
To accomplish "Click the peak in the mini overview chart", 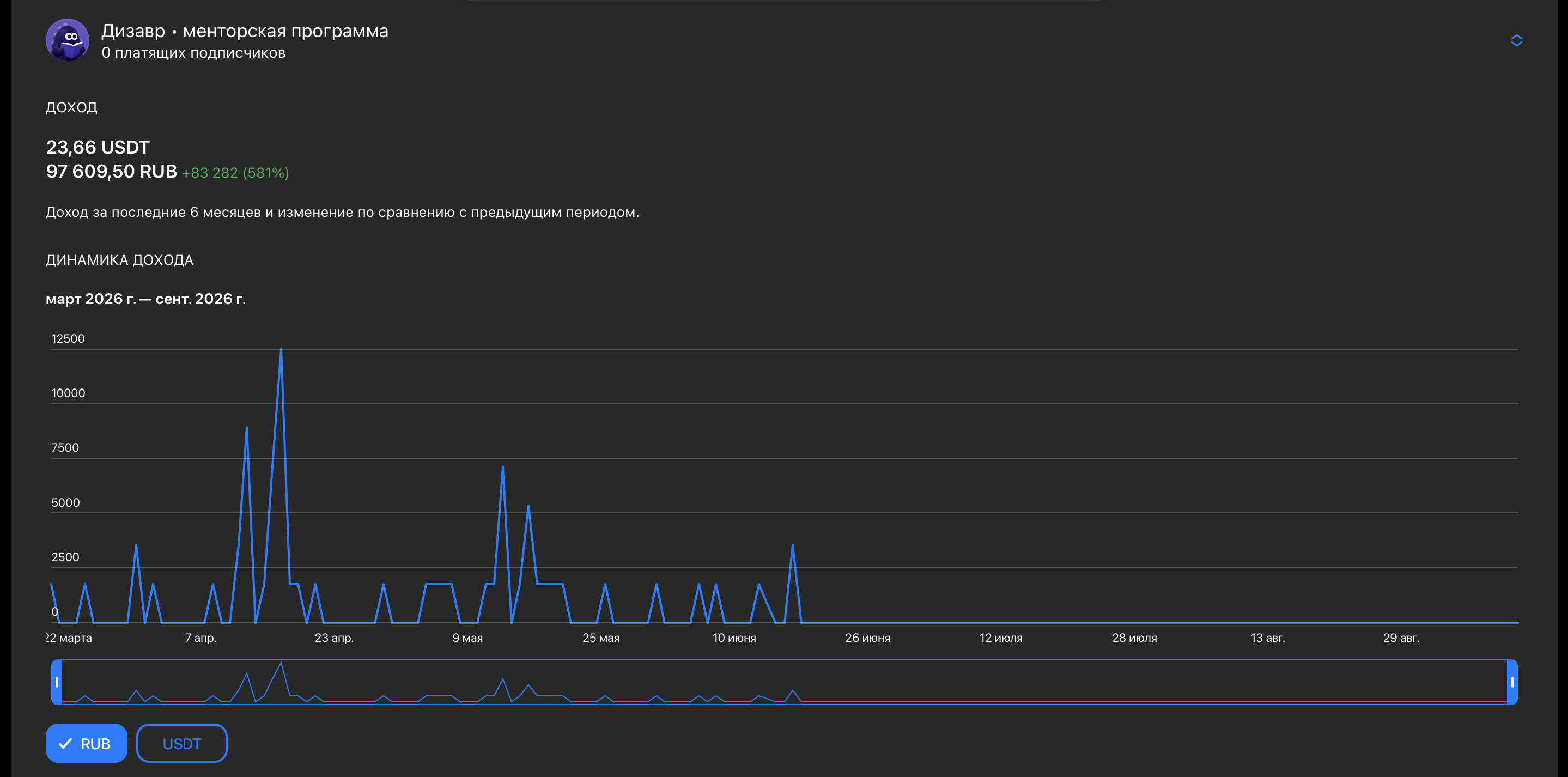I will point(281,663).
